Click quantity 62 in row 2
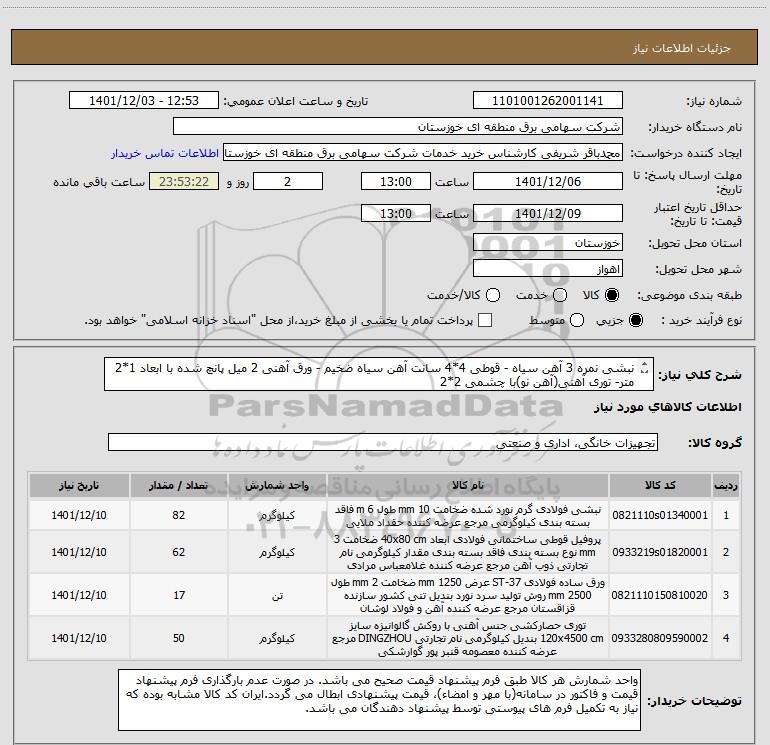Screen dimensions: 770x745 pos(179,552)
